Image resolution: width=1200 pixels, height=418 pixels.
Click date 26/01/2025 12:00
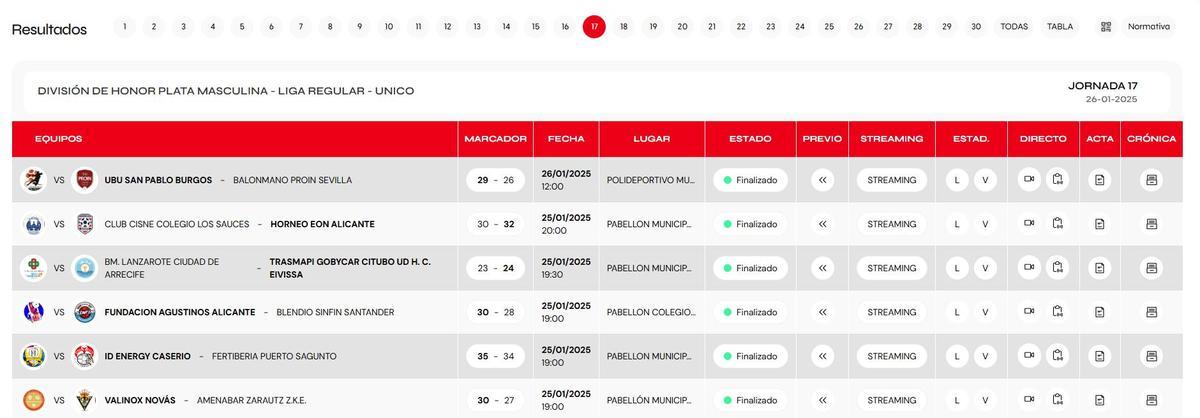(566, 180)
